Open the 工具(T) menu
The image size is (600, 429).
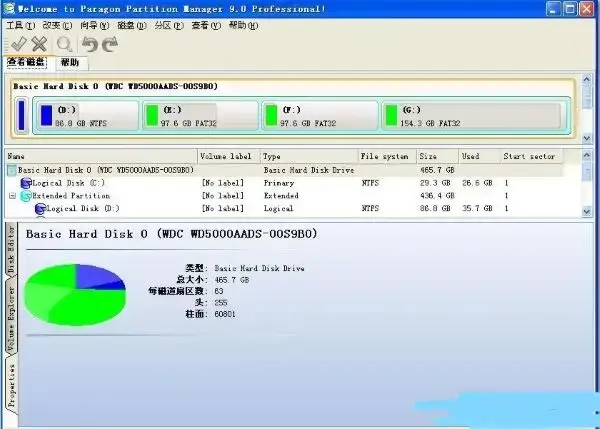[x=20, y=26]
